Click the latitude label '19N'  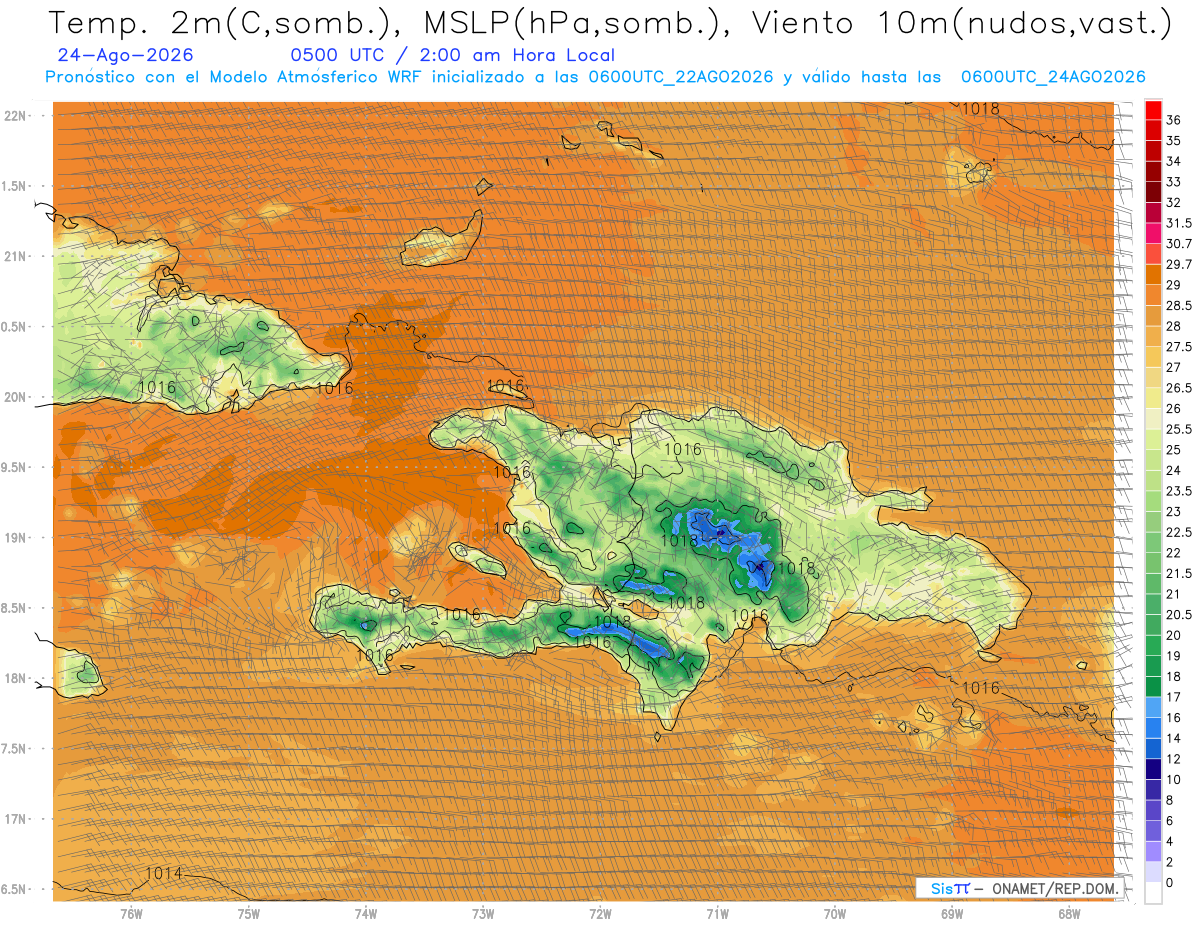tap(16, 538)
